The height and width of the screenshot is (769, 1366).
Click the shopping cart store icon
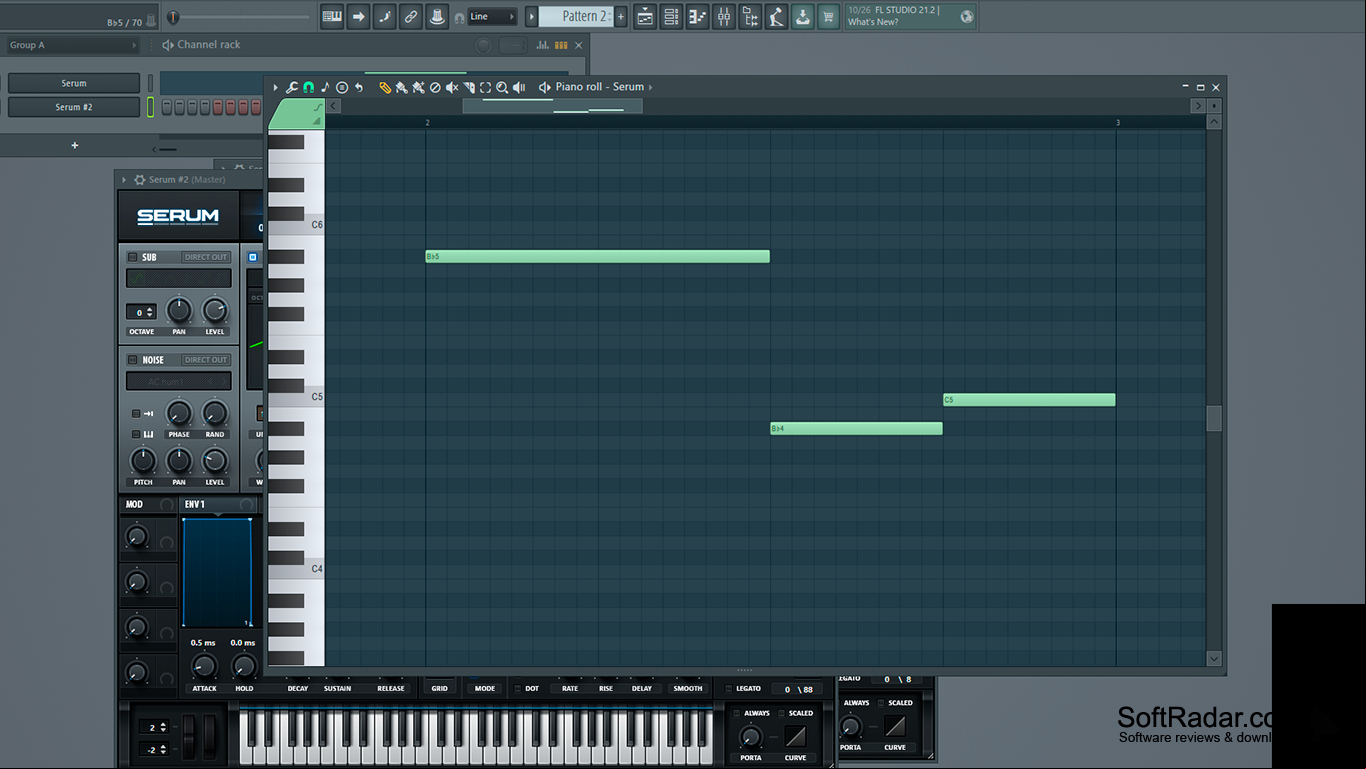click(x=828, y=16)
